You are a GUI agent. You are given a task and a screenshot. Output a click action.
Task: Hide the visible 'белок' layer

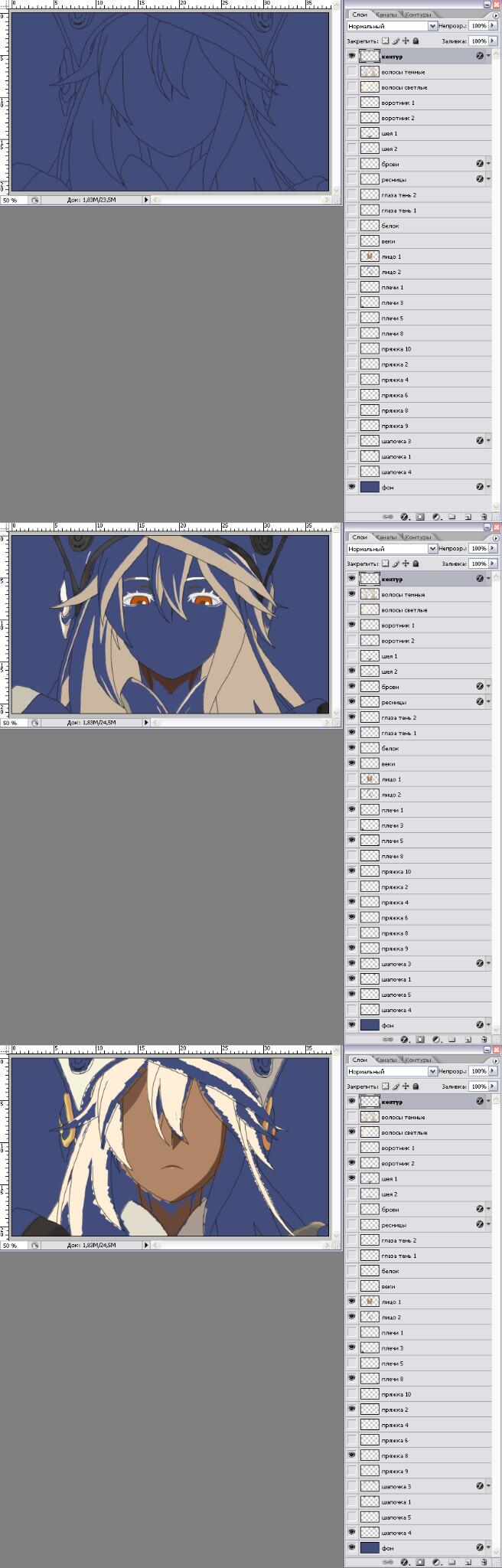click(352, 748)
